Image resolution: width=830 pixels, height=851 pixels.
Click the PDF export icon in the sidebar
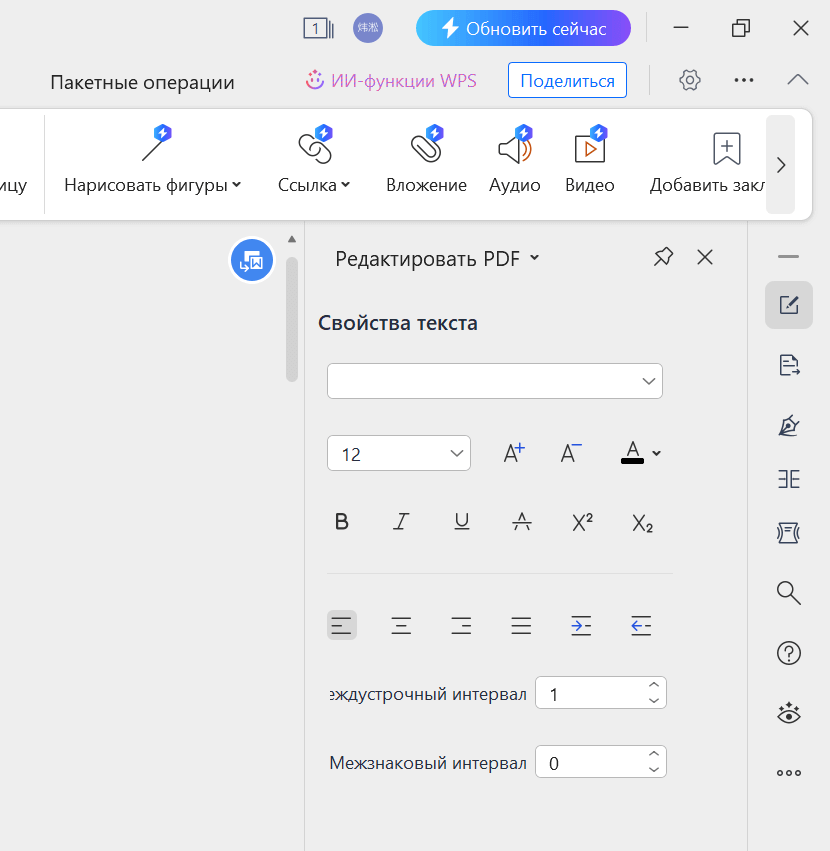point(788,365)
